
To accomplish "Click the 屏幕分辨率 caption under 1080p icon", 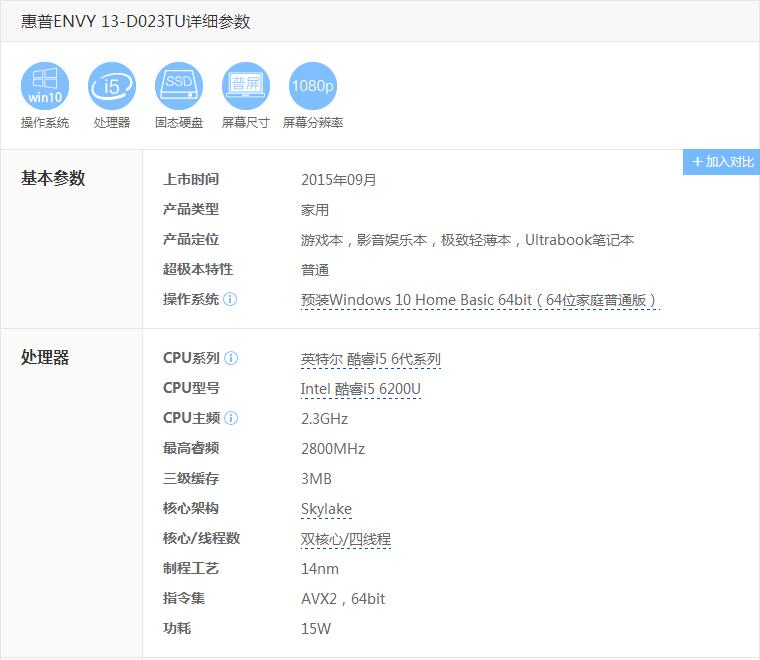I will point(313,123).
